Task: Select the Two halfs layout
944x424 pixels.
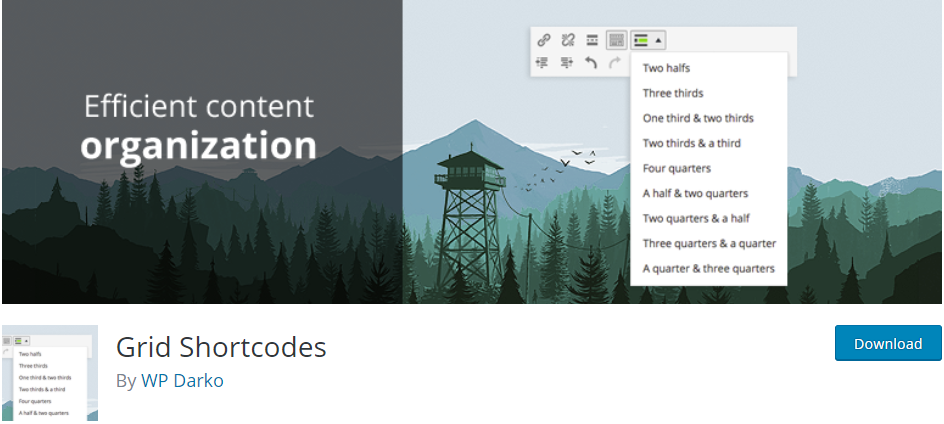Action: 666,68
